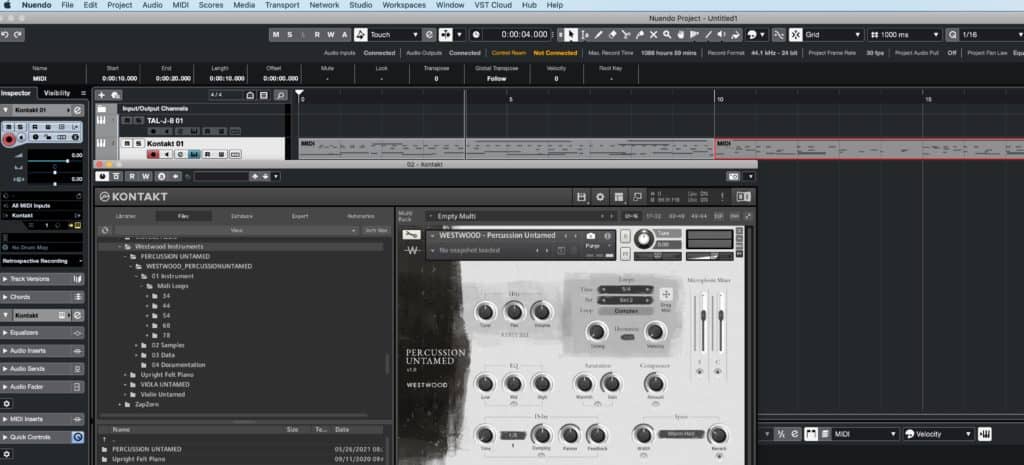Image resolution: width=1024 pixels, height=465 pixels.
Task: Select the Mute X tool
Action: point(653,35)
